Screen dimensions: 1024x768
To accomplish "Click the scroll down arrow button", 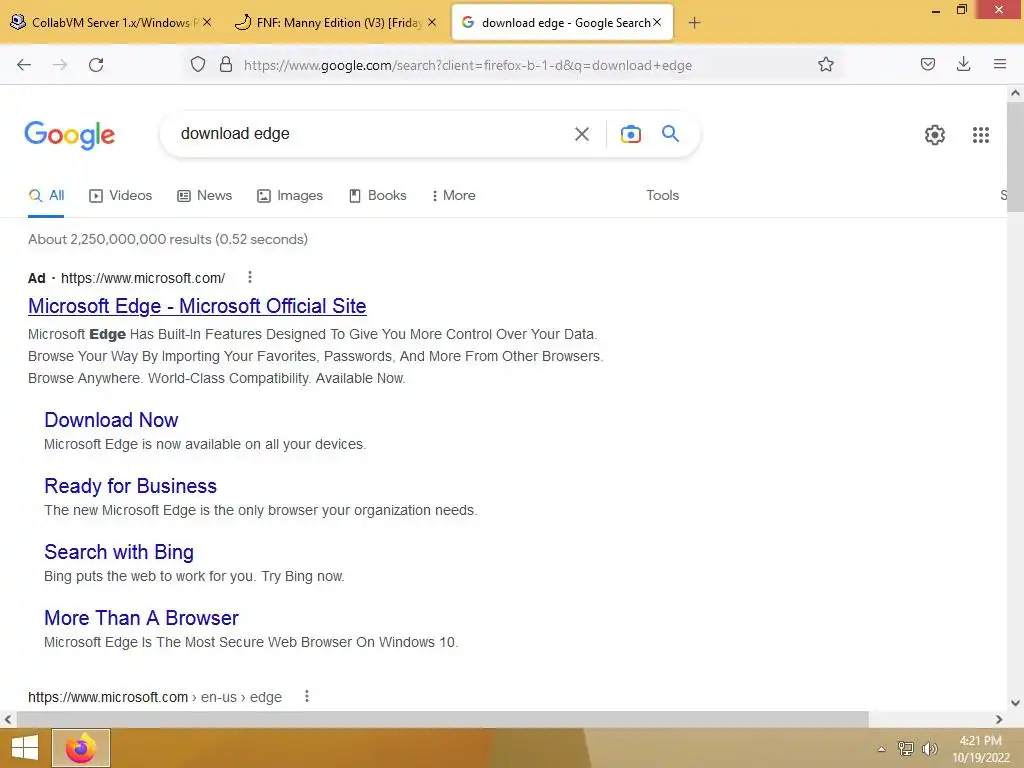I will [1015, 703].
